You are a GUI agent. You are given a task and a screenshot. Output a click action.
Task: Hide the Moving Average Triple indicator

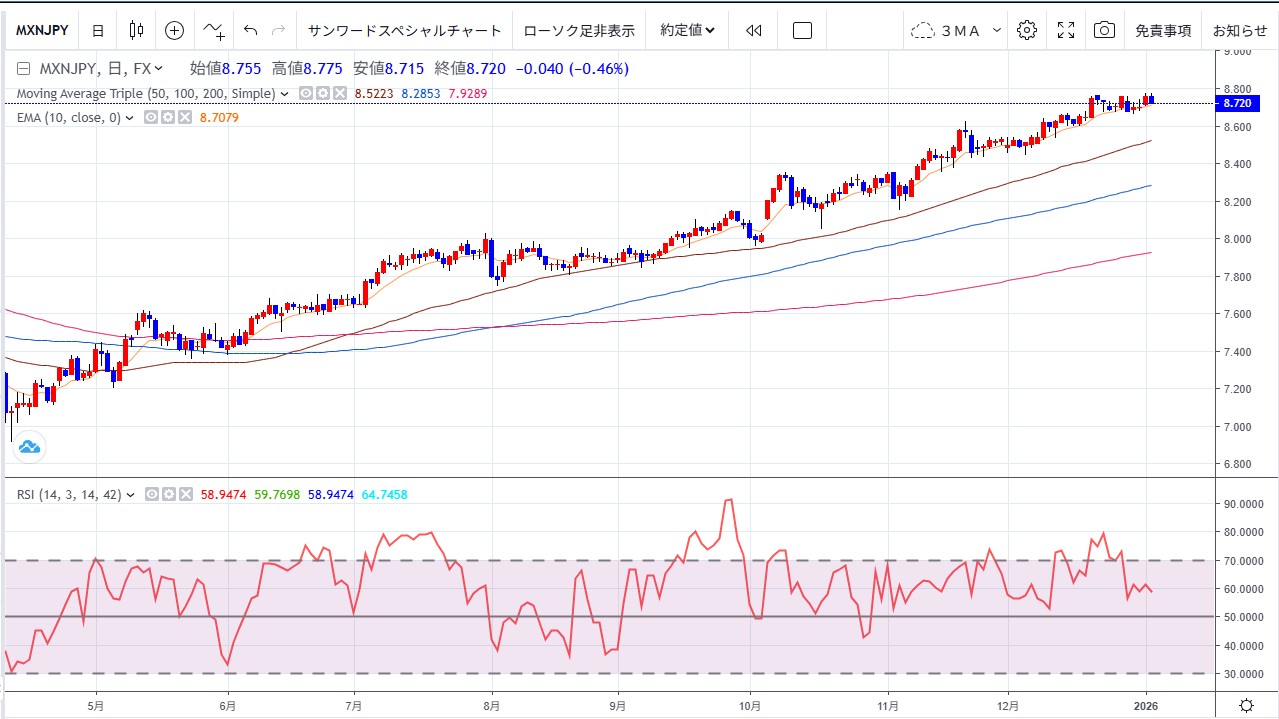[307, 94]
